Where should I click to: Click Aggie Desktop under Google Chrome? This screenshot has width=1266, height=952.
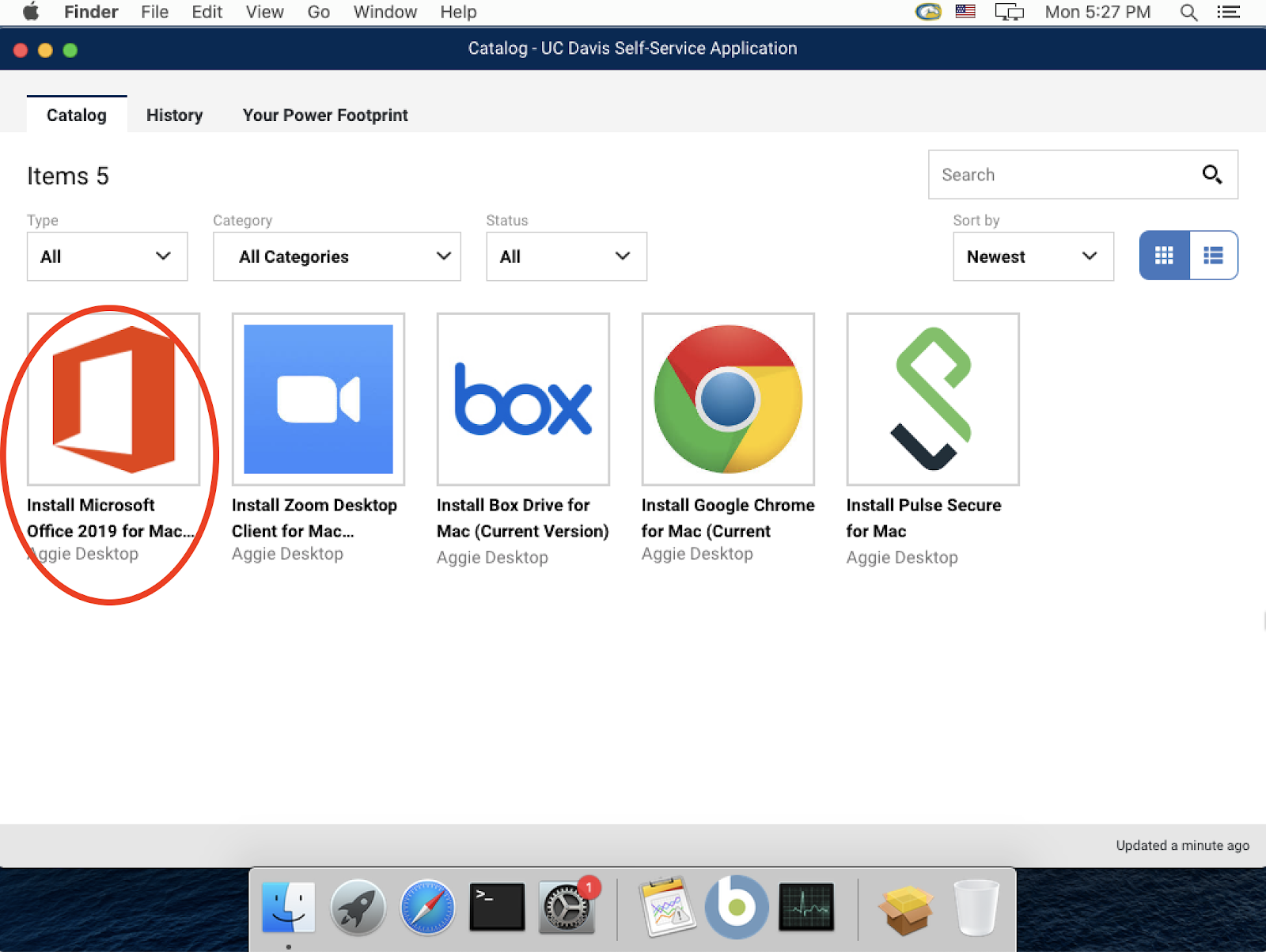click(697, 554)
